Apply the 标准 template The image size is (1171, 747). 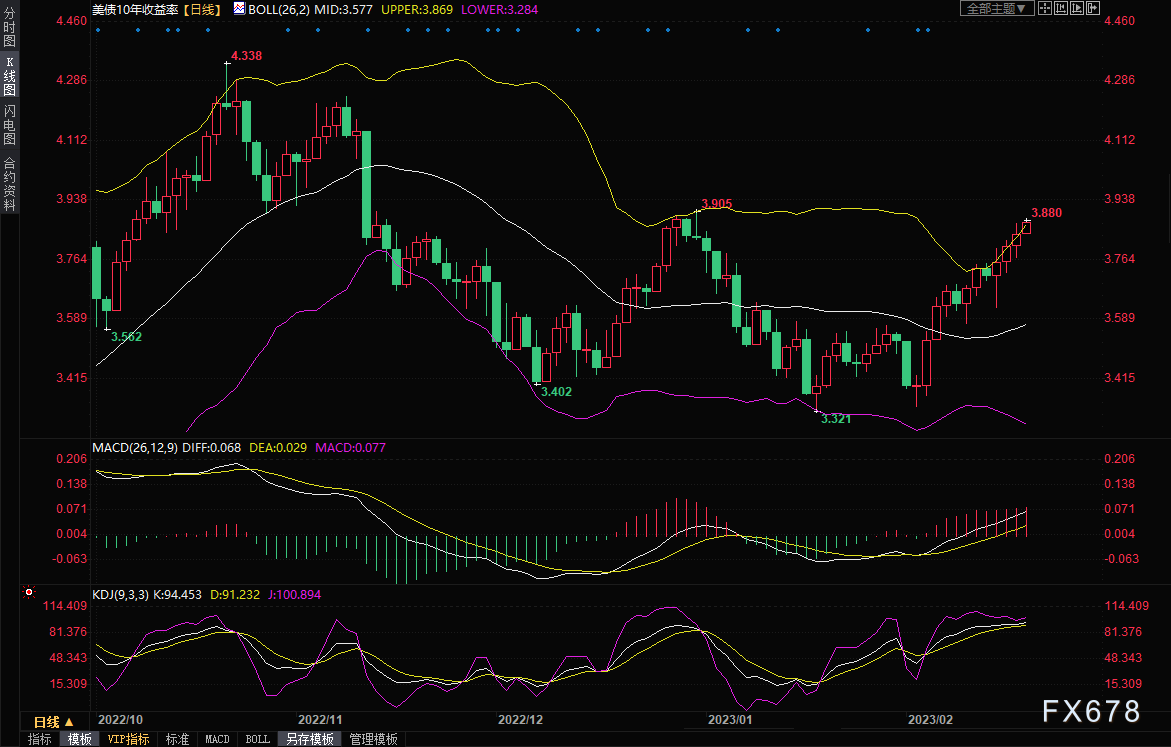[177, 739]
